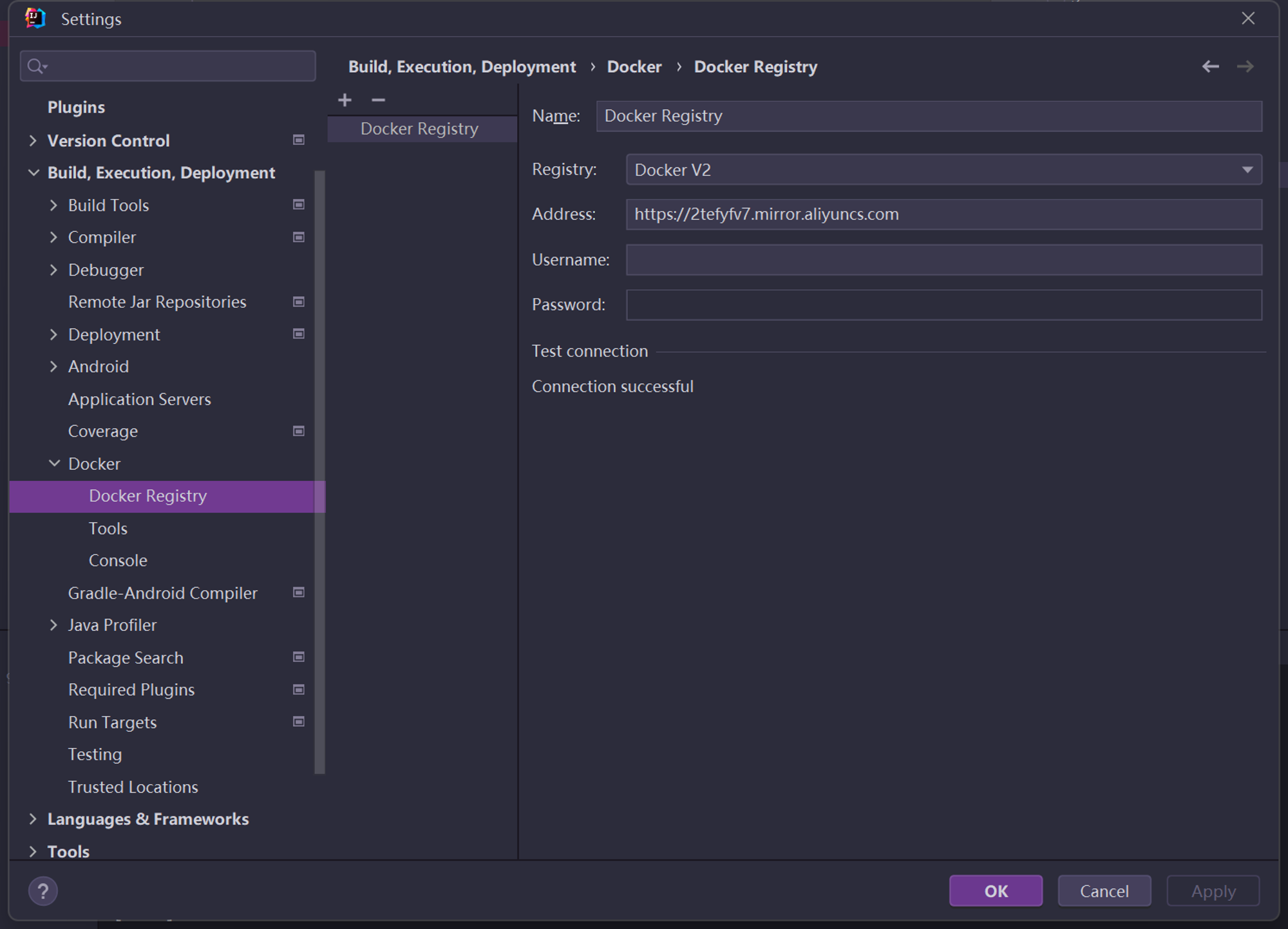Click project-level icon beside Compiler
This screenshot has height=929, width=1288.
click(298, 237)
